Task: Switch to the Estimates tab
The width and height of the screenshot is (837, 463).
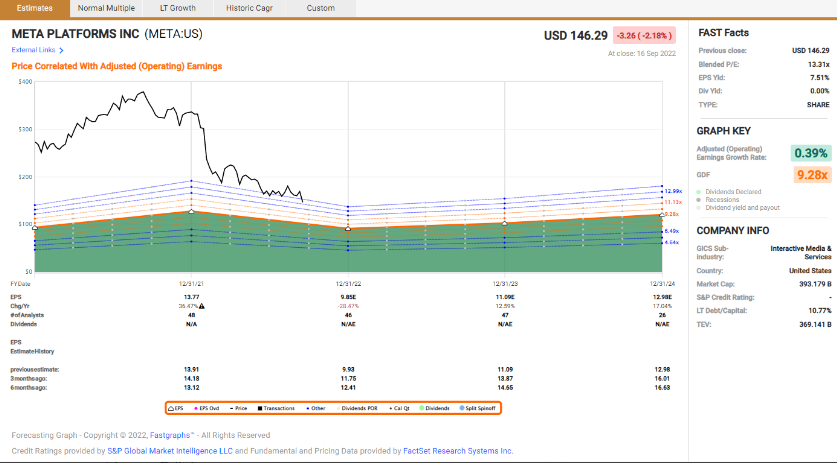Action: (x=35, y=8)
